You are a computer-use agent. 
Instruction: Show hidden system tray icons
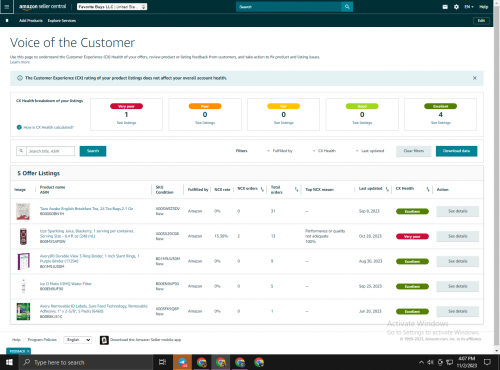[421, 362]
